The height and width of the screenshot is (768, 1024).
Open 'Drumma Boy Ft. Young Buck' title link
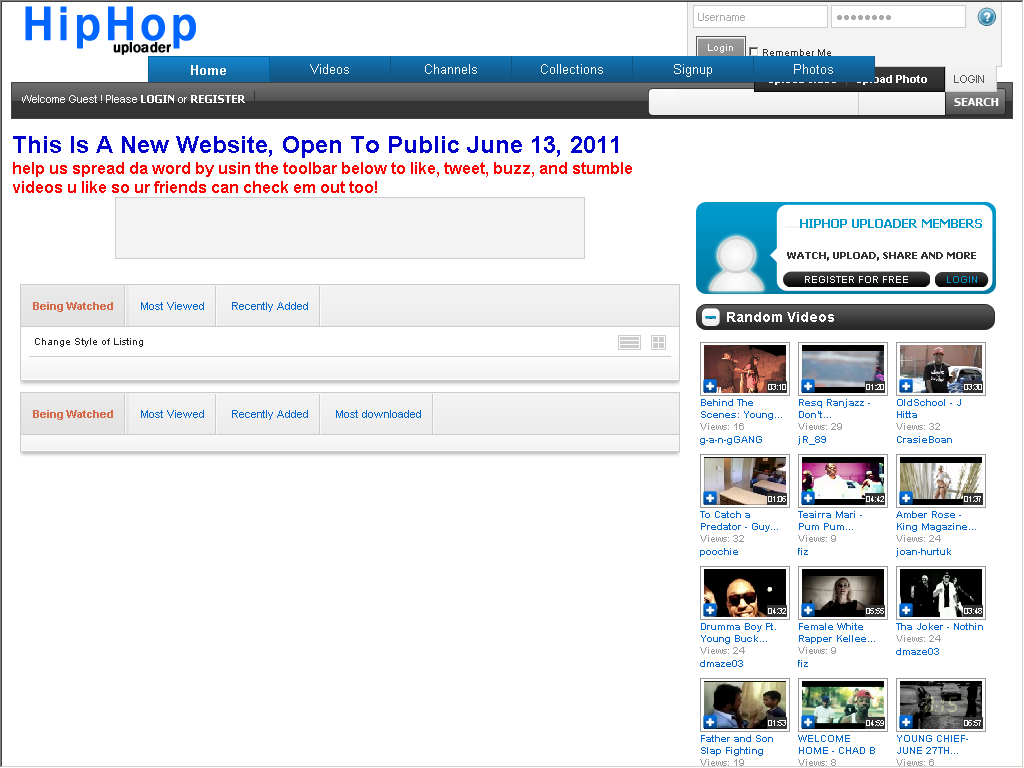coord(738,633)
